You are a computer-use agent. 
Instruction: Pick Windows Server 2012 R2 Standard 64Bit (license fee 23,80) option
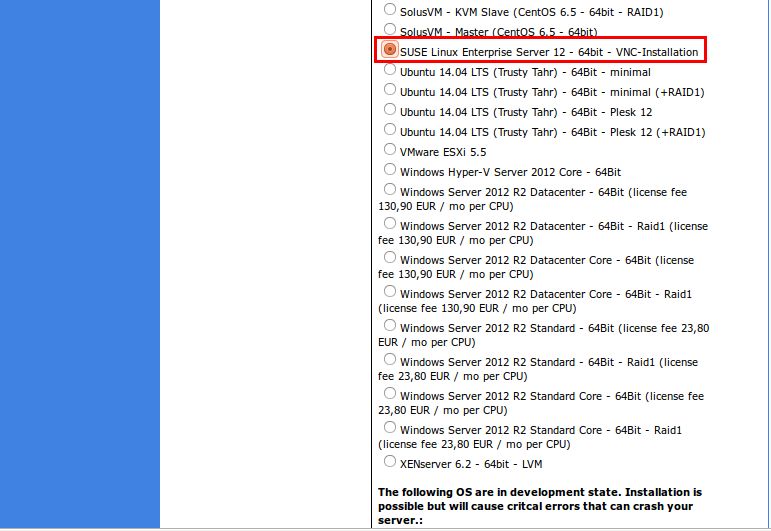tap(389, 325)
